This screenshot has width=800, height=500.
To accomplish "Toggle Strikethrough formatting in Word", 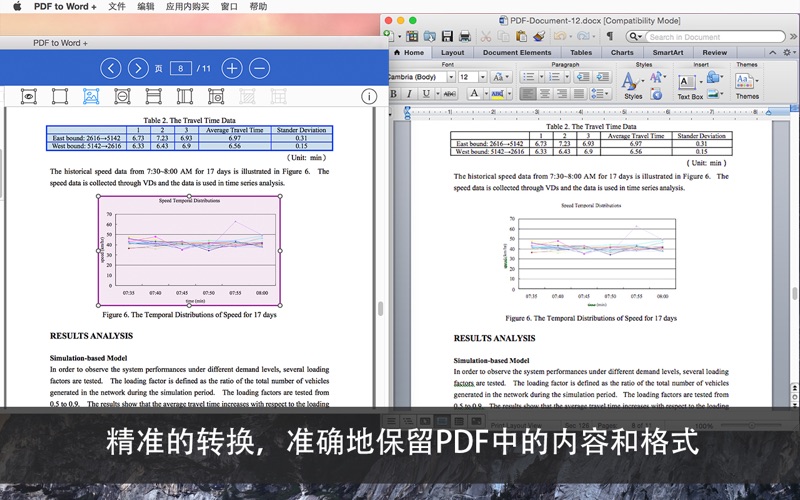I will click(x=449, y=94).
